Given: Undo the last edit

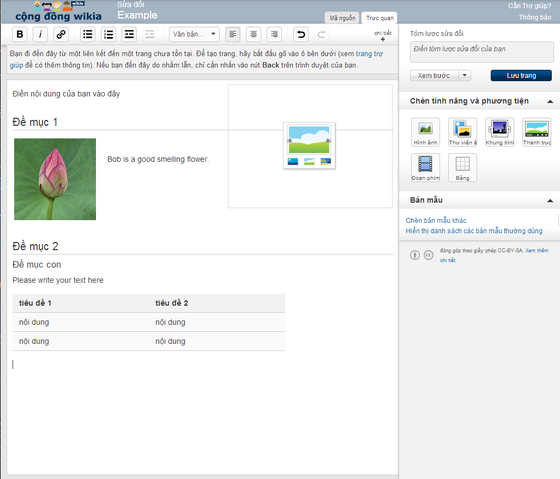Looking at the screenshot, I should (x=301, y=34).
